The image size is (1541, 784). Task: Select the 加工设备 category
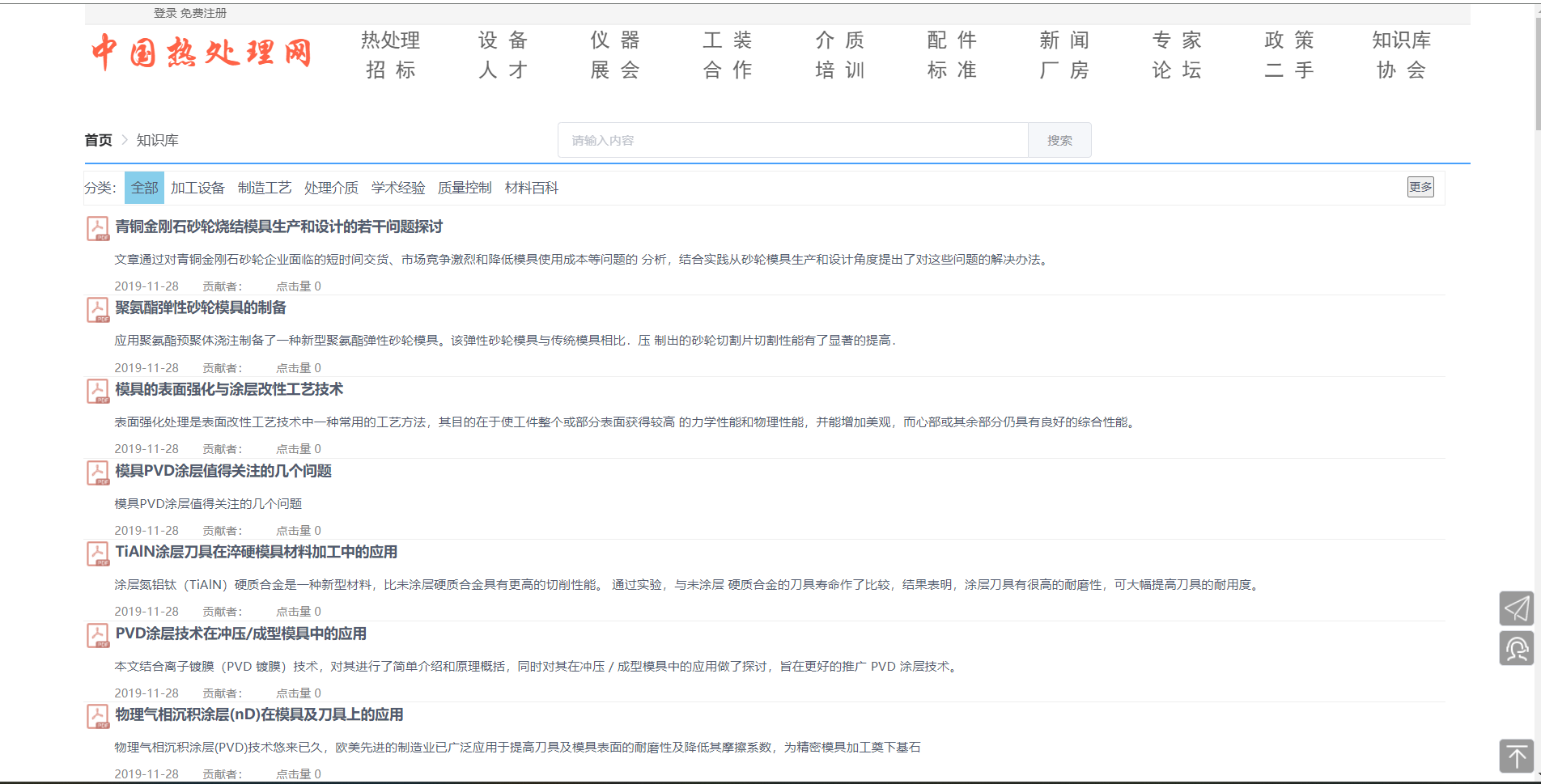(x=197, y=188)
